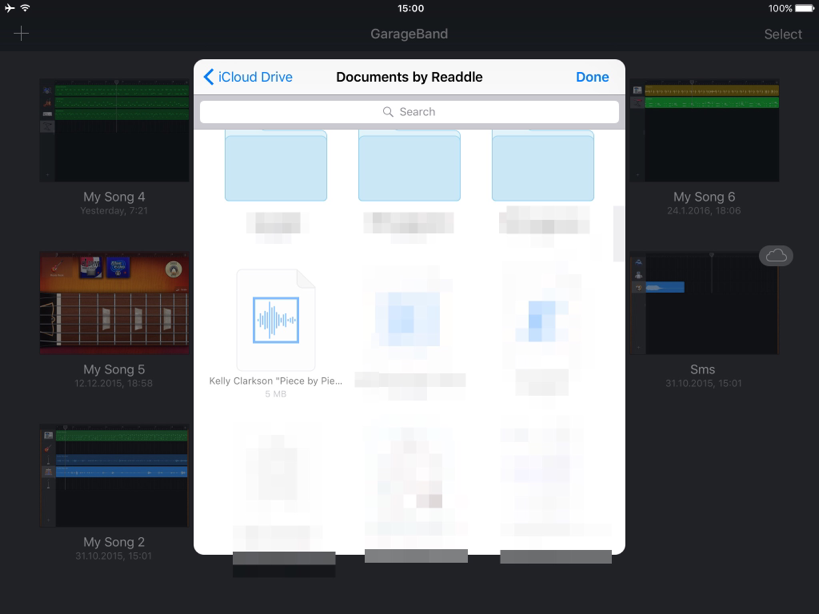The width and height of the screenshot is (819, 614).
Task: Open the first folder in the picker
Action: coord(276,166)
